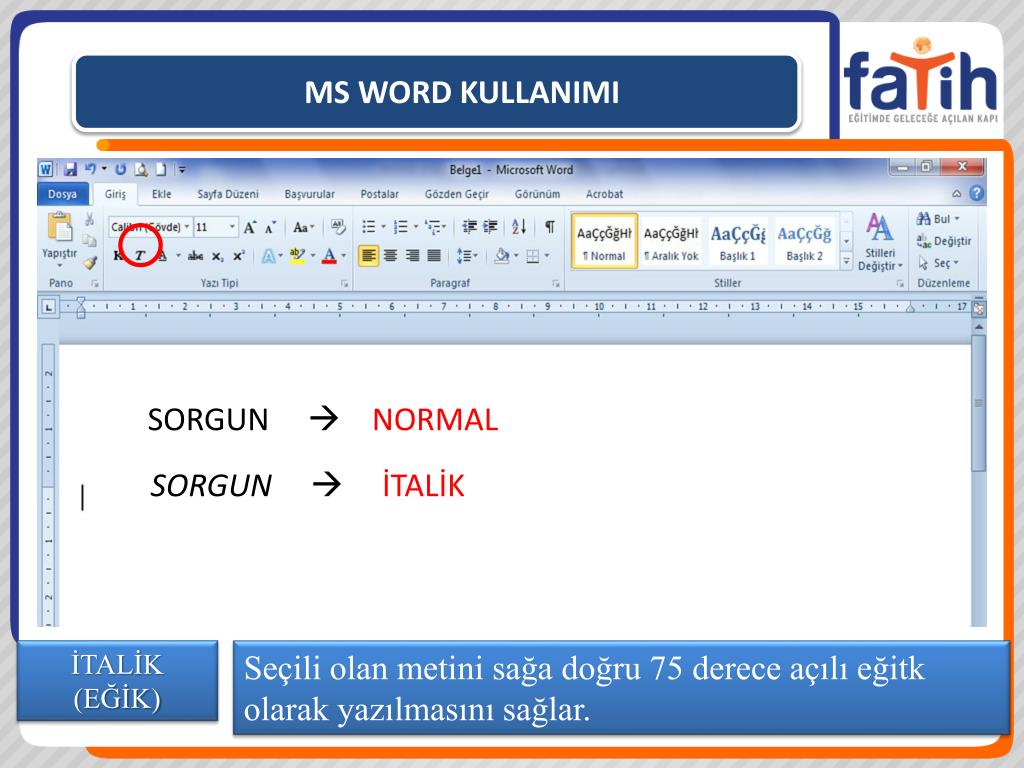Switch to the Sayfa Düzeni tab
Screen dimensions: 1024x768
[228, 194]
